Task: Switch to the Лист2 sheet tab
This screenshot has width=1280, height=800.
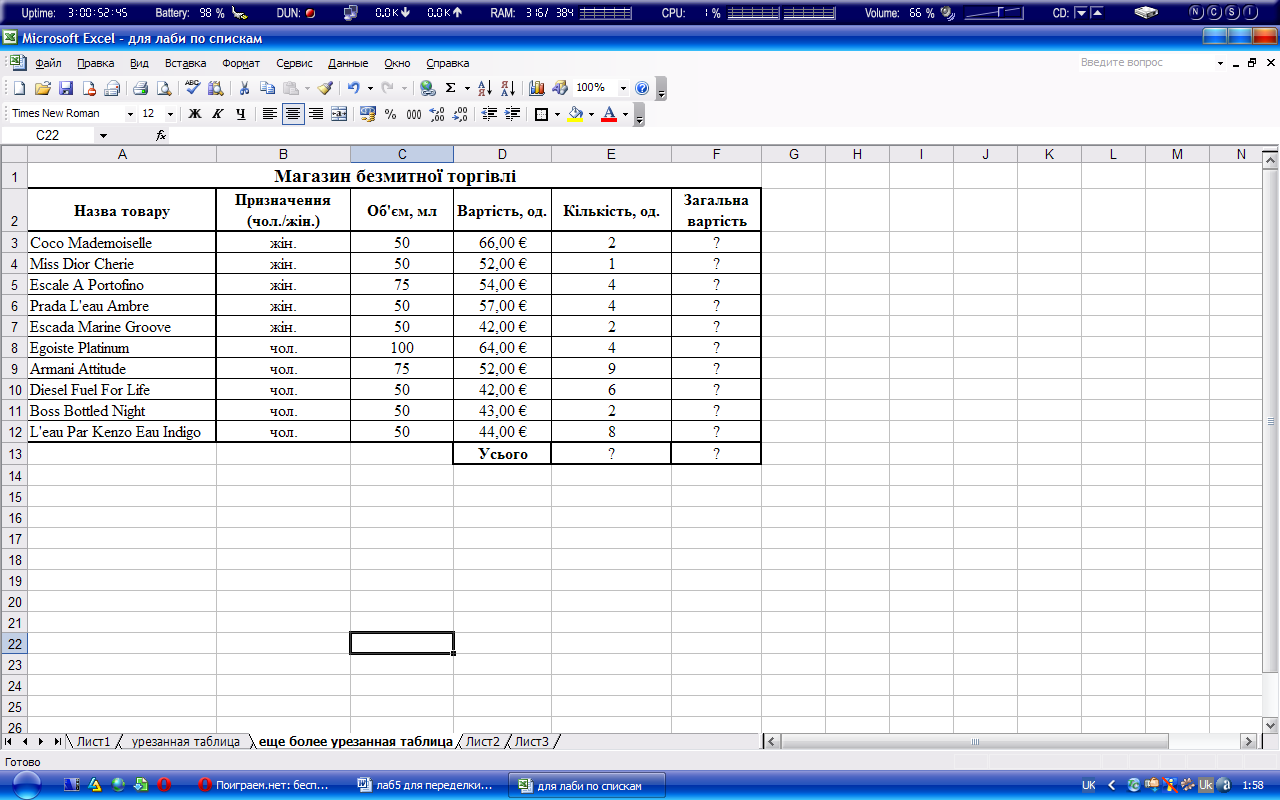Action: (482, 741)
